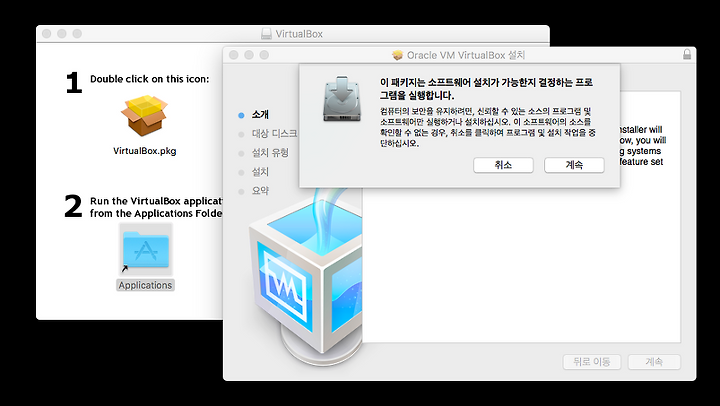Click the Oracle VM VirtualBox 설치 window title
Image resolution: width=720 pixels, height=406 pixels.
[x=466, y=55]
